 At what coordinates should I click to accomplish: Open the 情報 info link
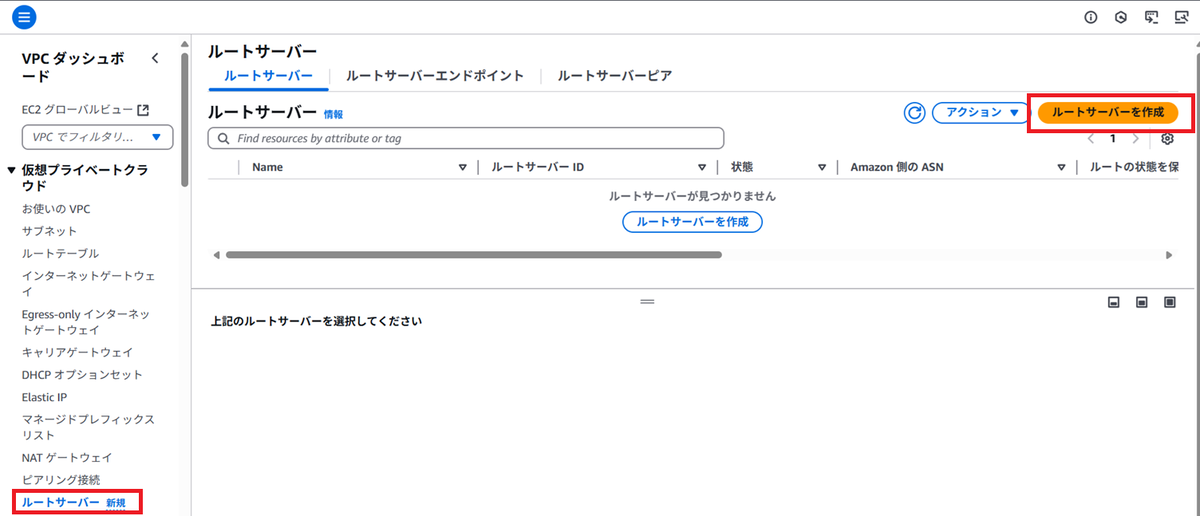pos(333,115)
